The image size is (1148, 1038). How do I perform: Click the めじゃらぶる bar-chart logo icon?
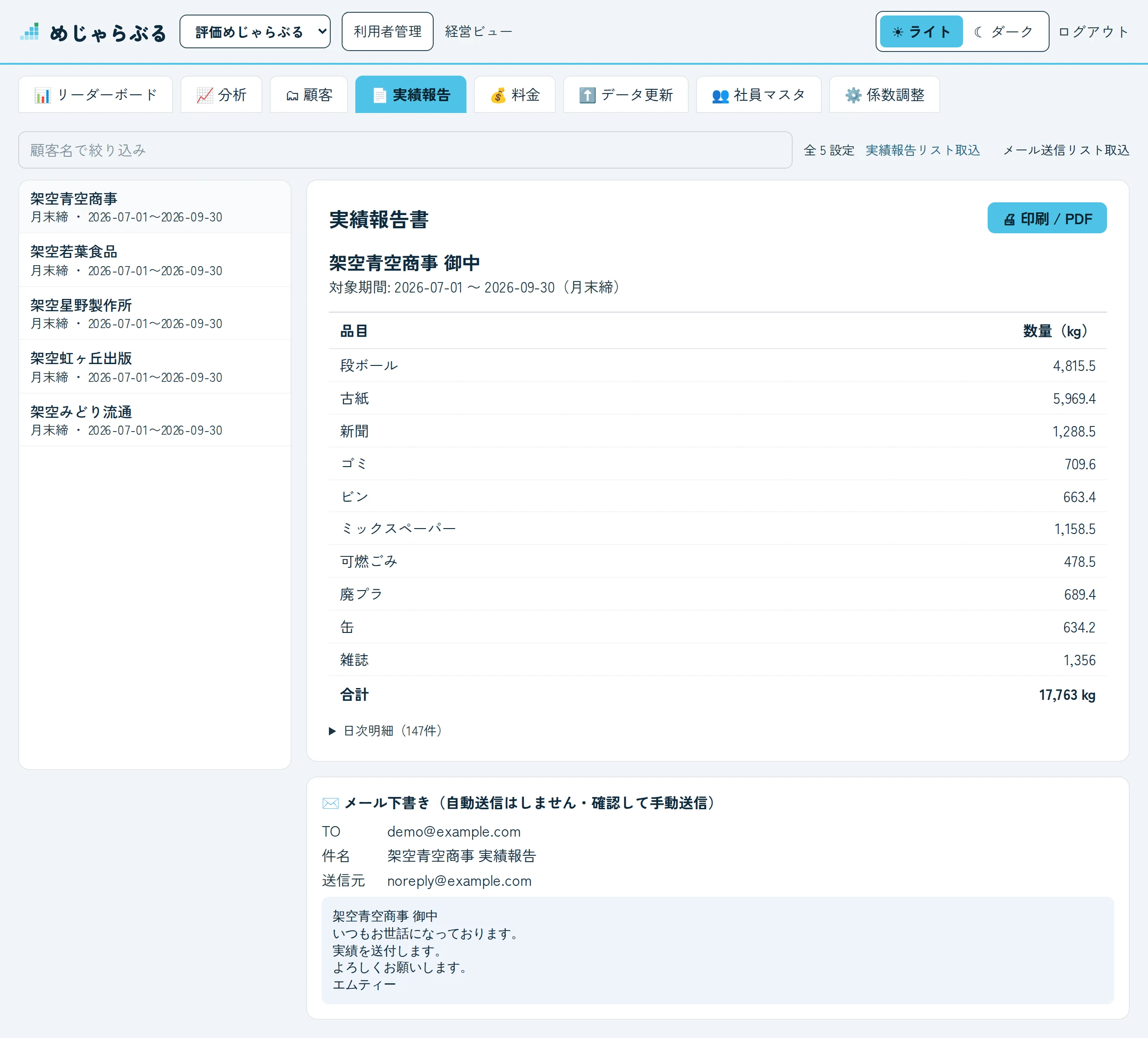point(30,31)
